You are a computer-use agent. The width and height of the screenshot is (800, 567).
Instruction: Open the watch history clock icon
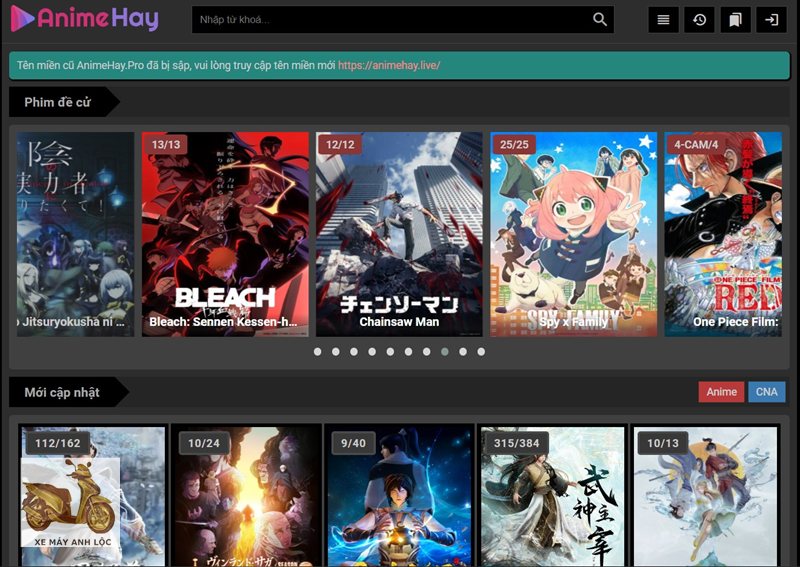(699, 20)
